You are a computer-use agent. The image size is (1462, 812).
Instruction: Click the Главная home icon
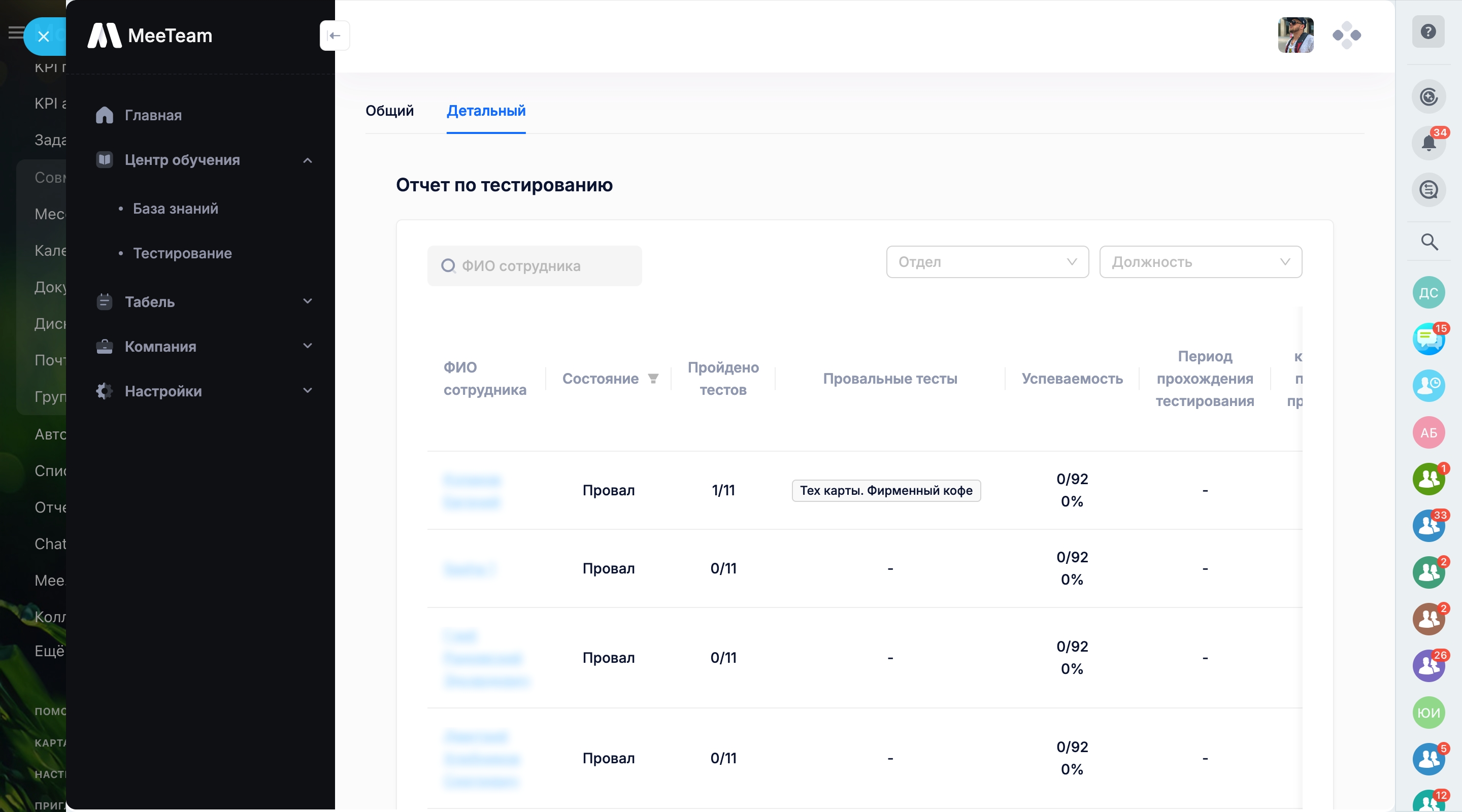coord(105,115)
